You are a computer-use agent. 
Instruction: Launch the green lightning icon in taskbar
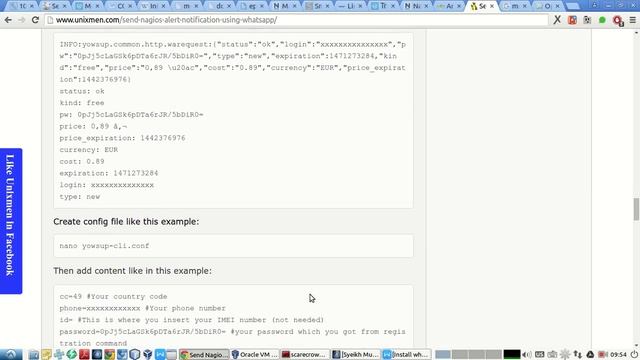coord(71,354)
